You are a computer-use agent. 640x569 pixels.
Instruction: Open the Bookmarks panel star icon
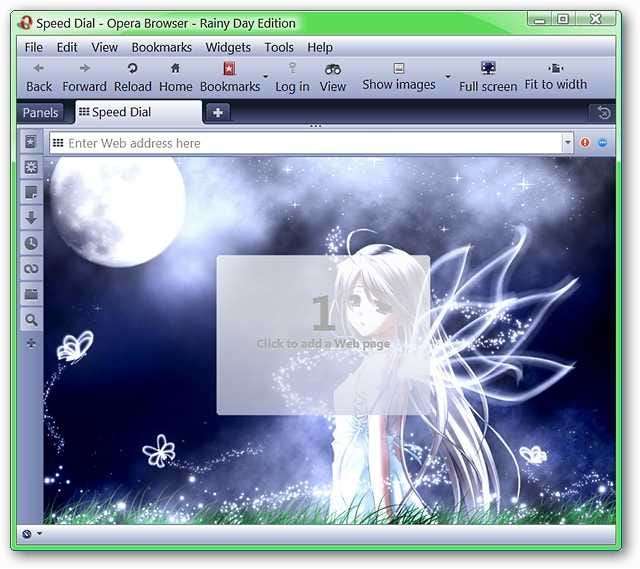click(x=31, y=142)
